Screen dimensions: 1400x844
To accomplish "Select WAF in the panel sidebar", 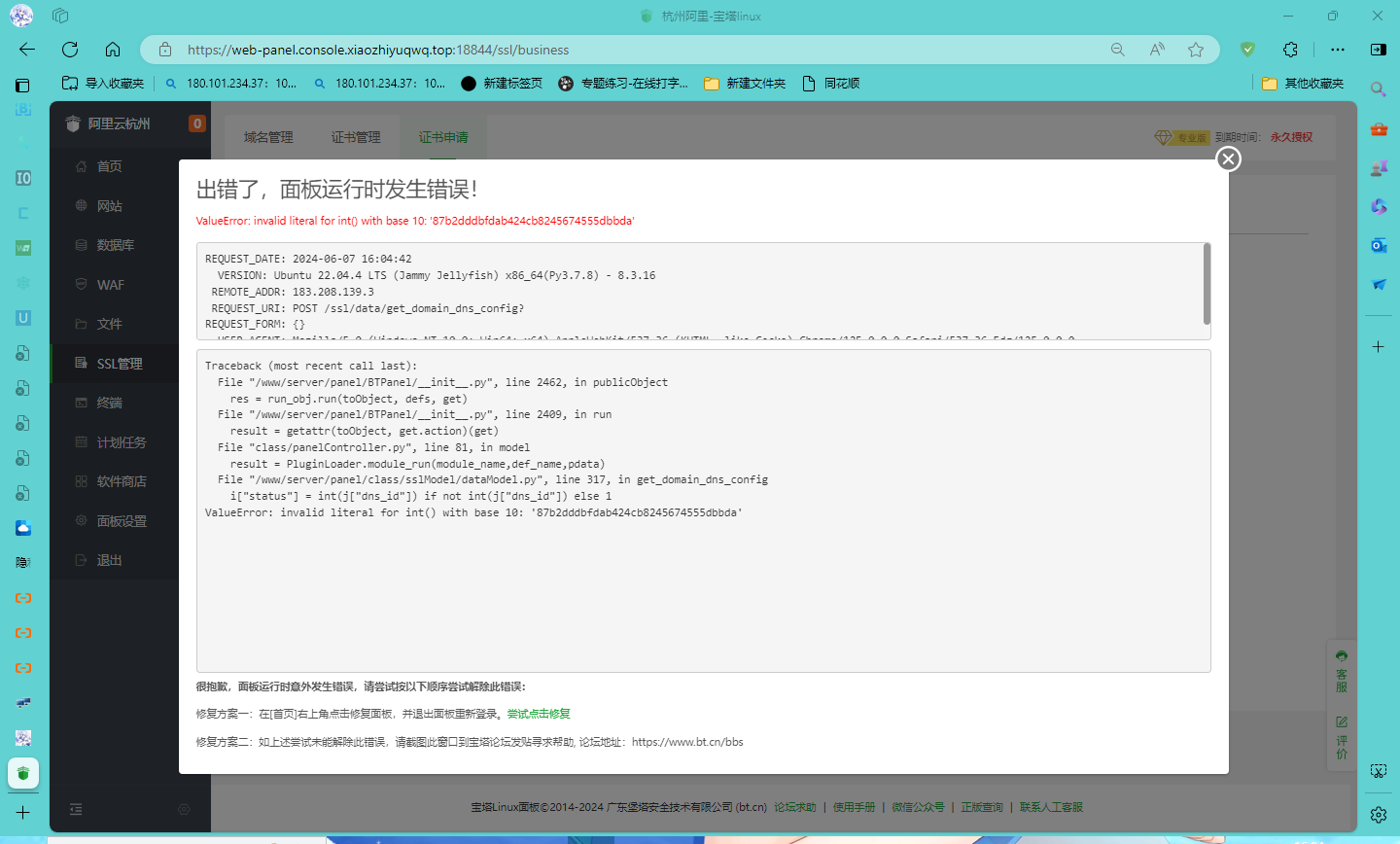I will (x=110, y=285).
